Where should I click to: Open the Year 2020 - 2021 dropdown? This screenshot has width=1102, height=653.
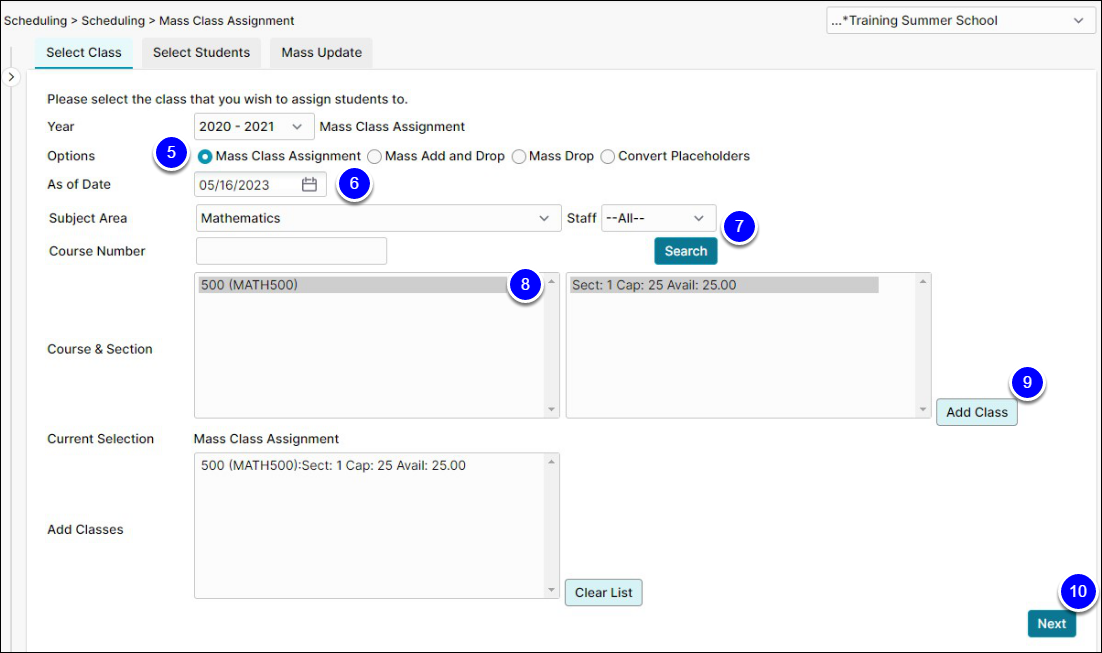tap(254, 127)
